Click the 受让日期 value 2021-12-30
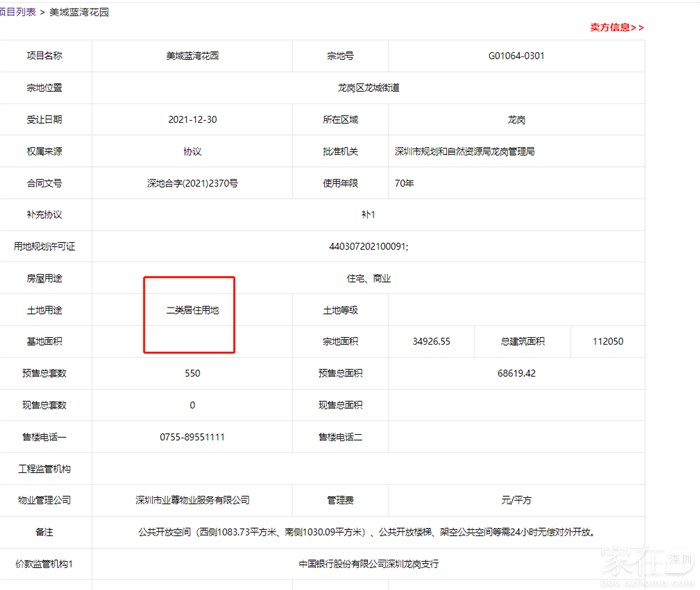700x590 pixels. click(x=192, y=120)
